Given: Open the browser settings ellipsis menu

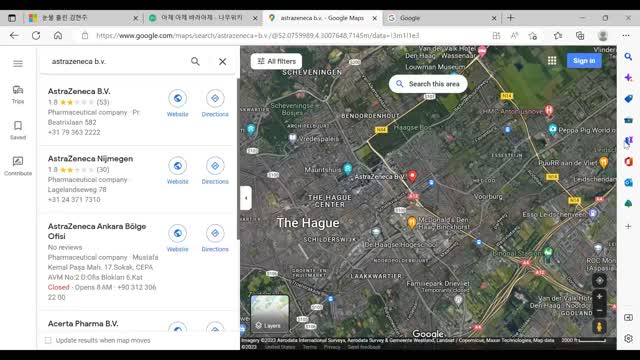Looking at the screenshot, I should click(626, 36).
